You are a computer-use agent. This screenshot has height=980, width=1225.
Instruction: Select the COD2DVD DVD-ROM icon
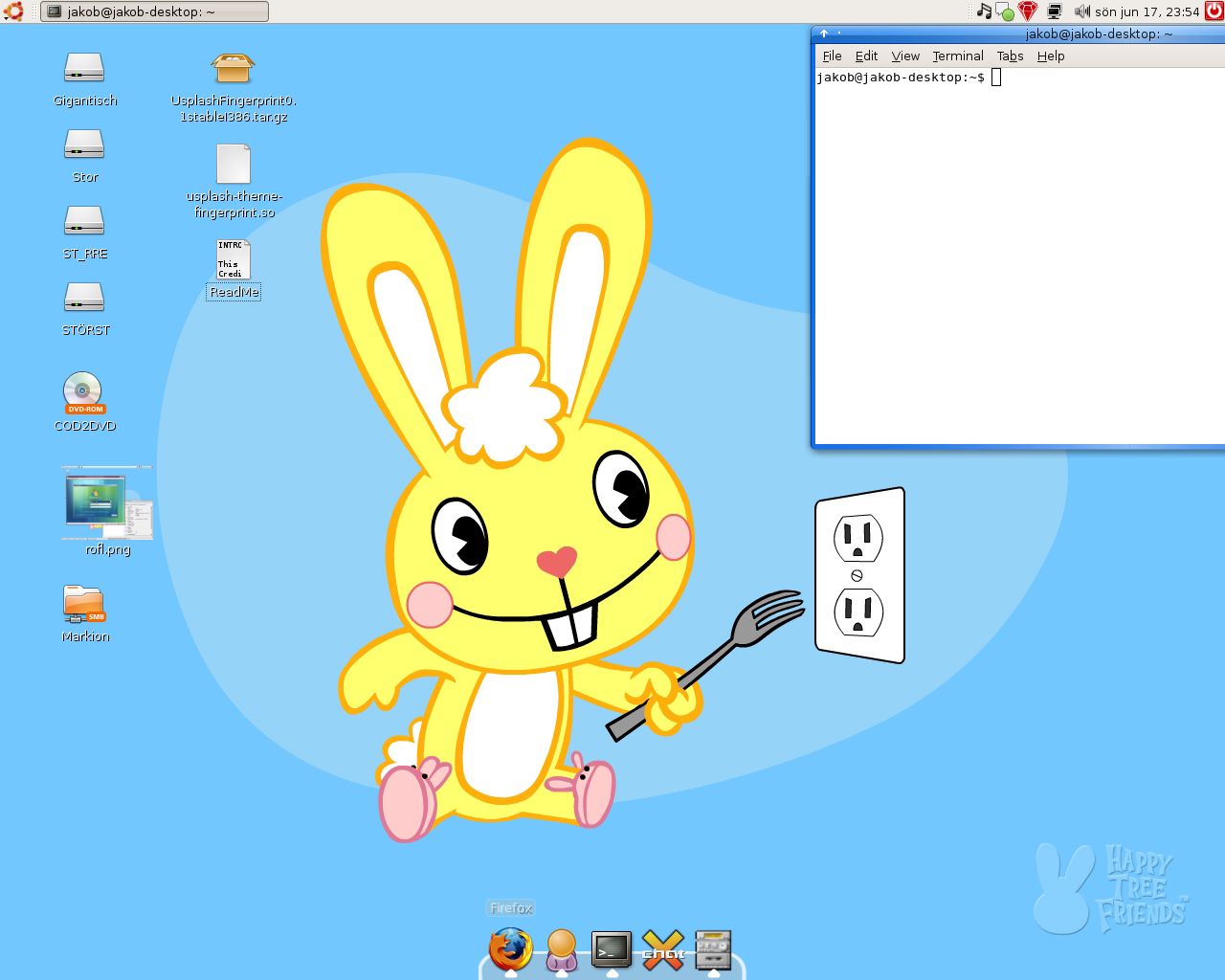(84, 392)
